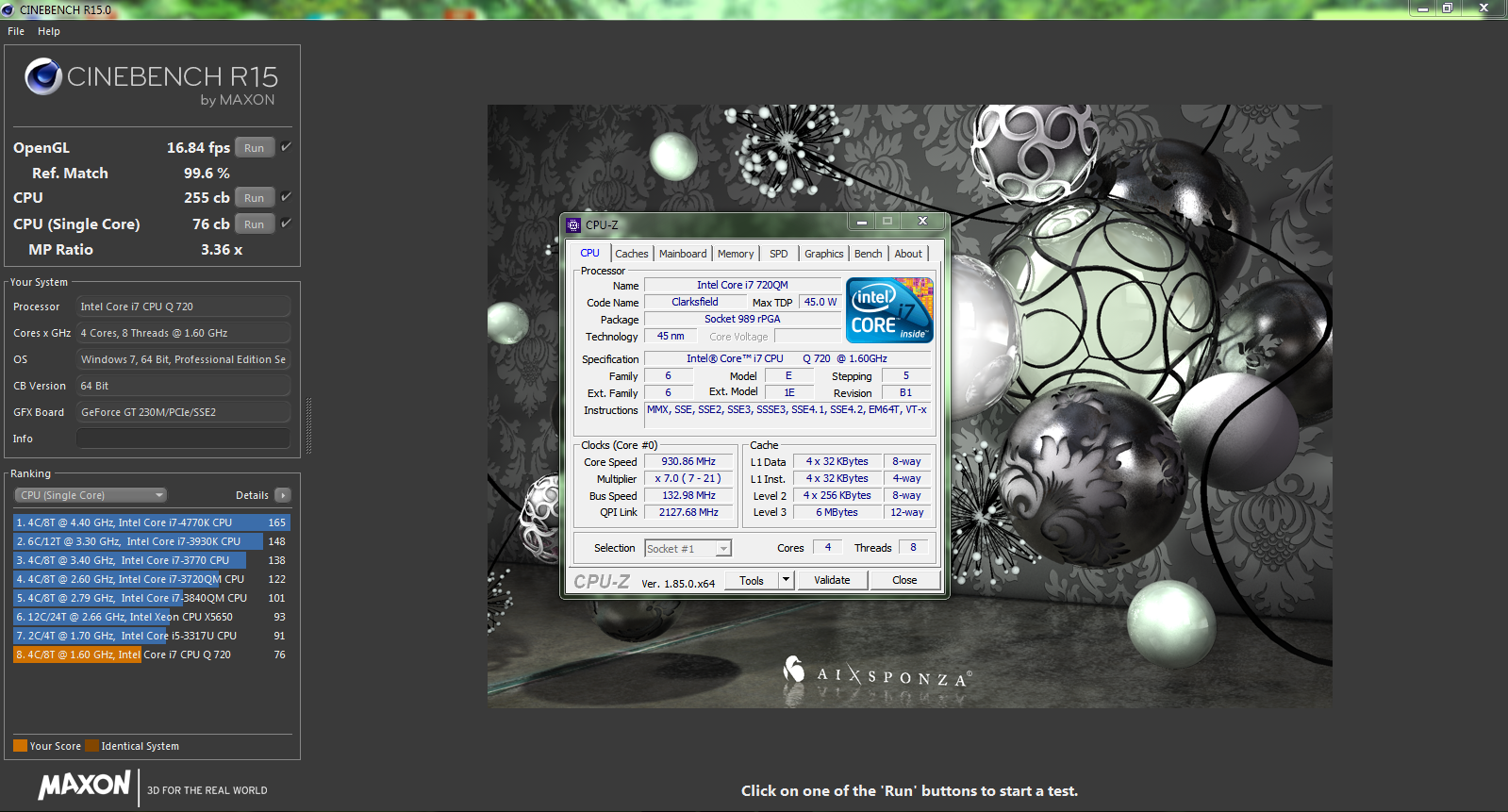Open the Tools dropdown arrow in CPU-Z
The height and width of the screenshot is (812, 1508).
click(x=786, y=580)
